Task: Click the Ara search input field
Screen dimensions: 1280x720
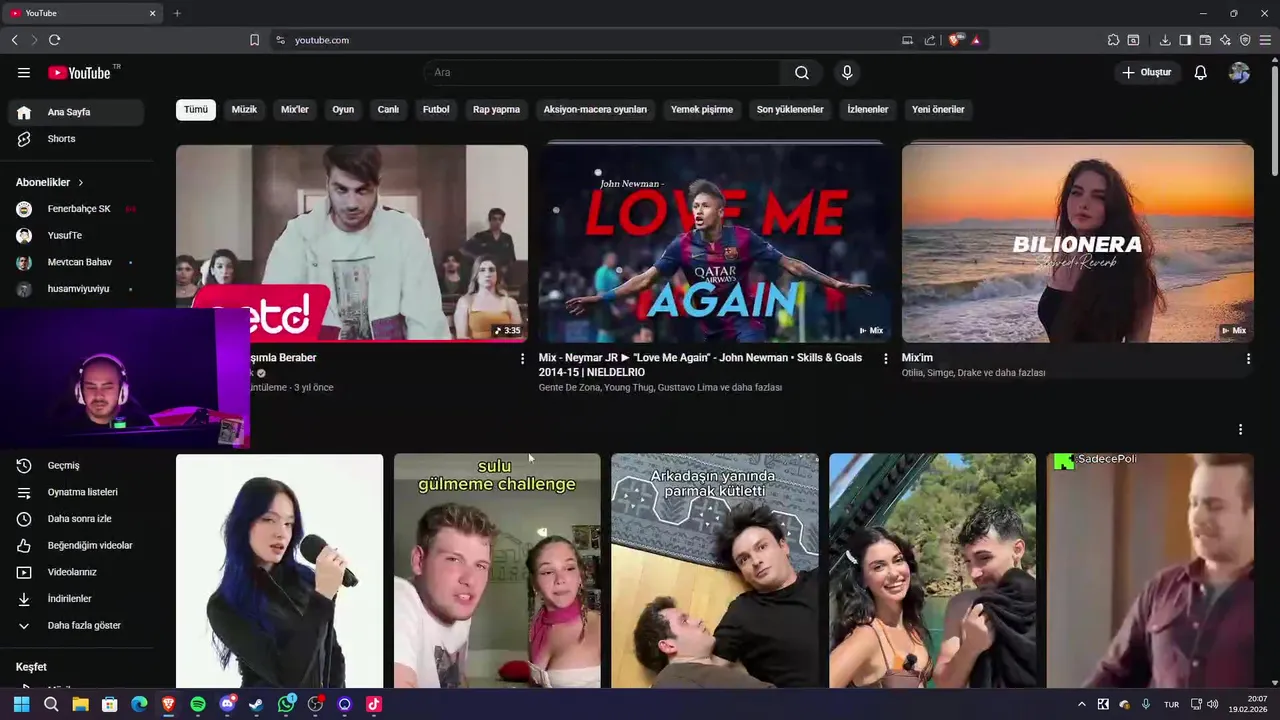Action: pos(603,72)
